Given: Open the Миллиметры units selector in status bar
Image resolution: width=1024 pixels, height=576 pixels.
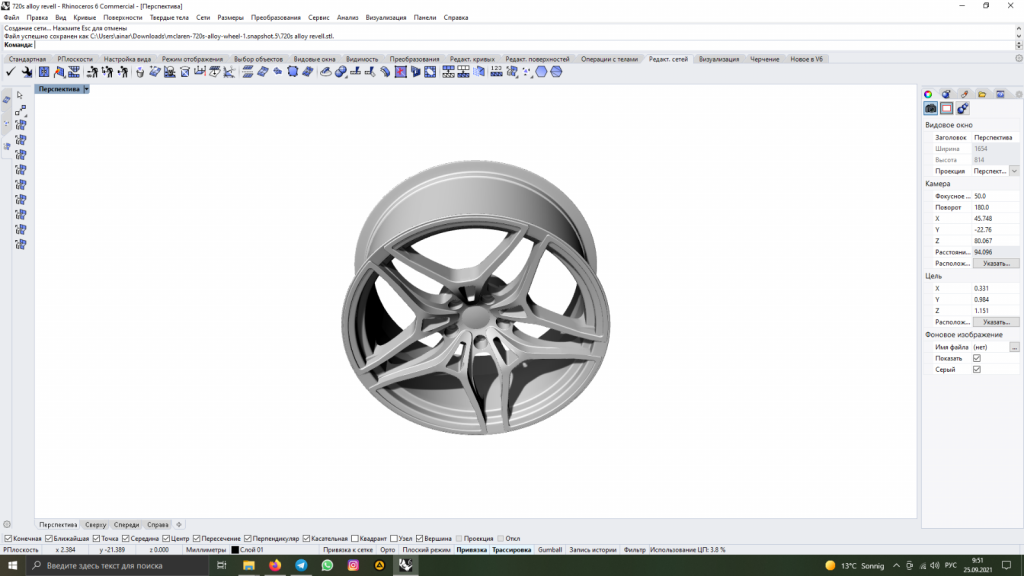Looking at the screenshot, I should coord(206,549).
